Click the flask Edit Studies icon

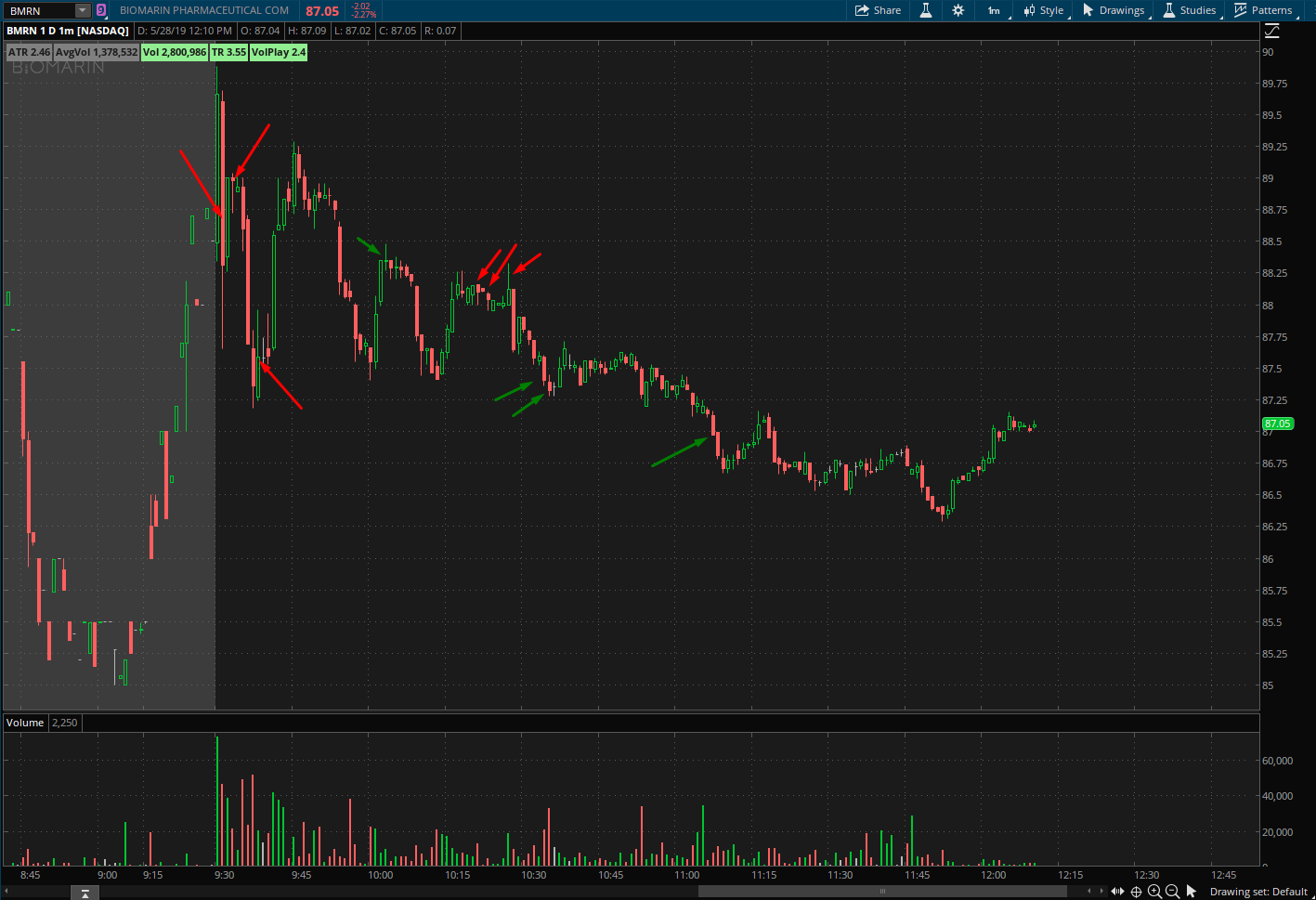pyautogui.click(x=926, y=10)
